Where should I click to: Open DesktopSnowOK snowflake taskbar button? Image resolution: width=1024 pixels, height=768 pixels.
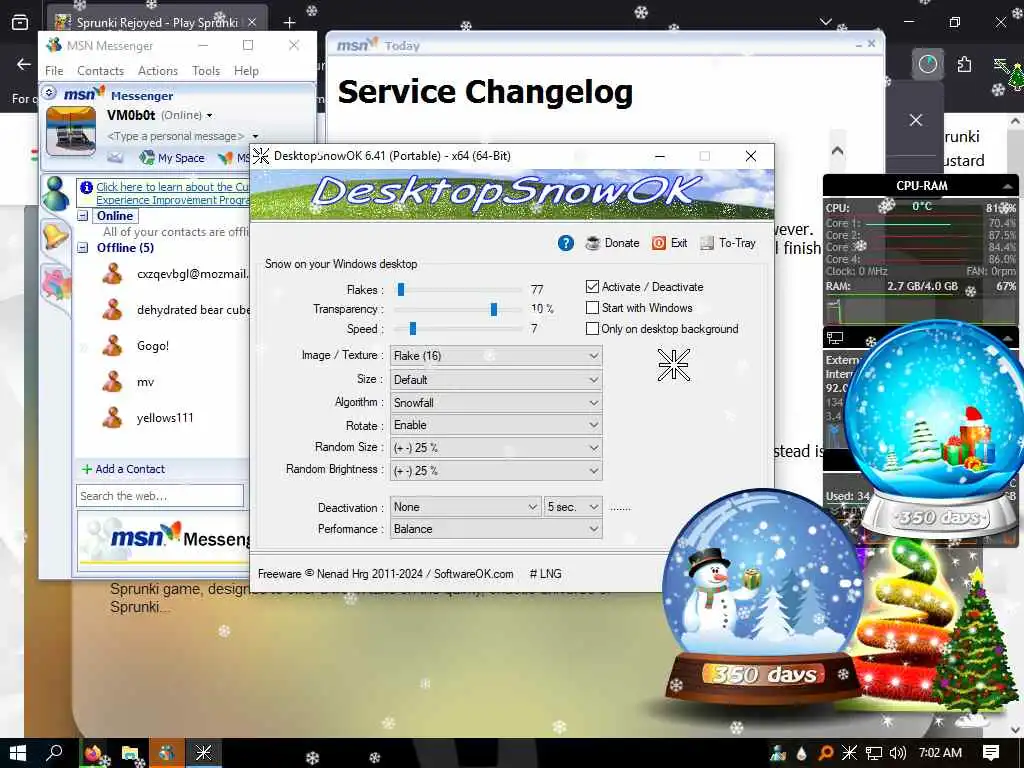pyautogui.click(x=203, y=753)
